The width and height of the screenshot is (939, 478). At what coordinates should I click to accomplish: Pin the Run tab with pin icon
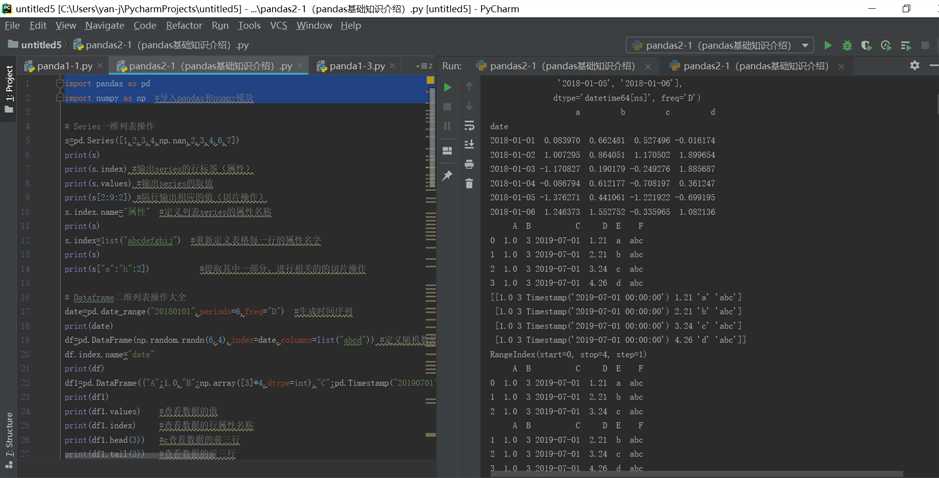[447, 176]
